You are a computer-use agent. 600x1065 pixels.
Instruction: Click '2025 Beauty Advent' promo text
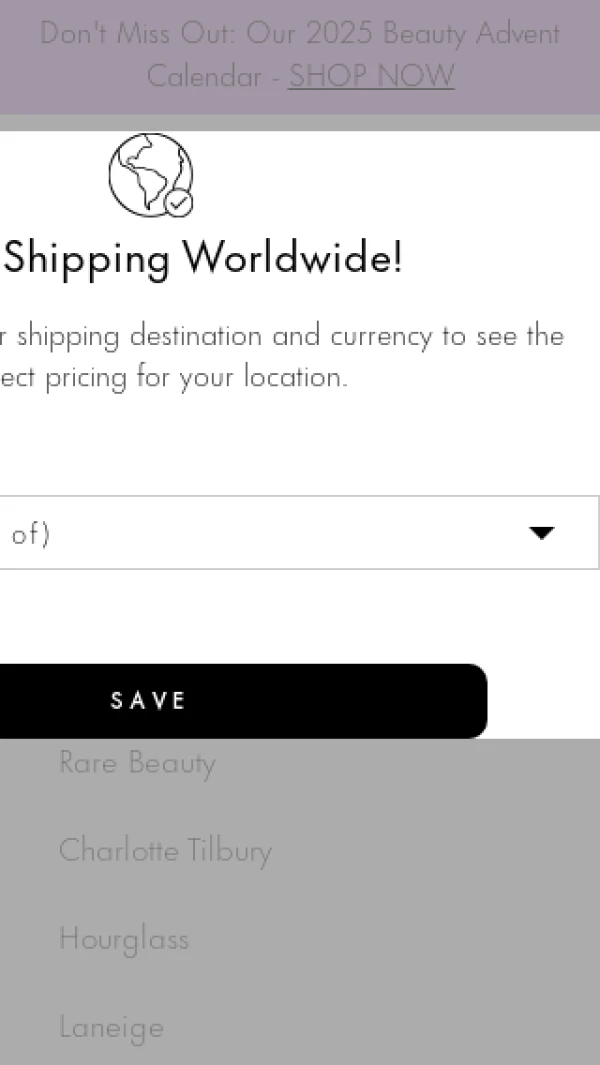432,34
